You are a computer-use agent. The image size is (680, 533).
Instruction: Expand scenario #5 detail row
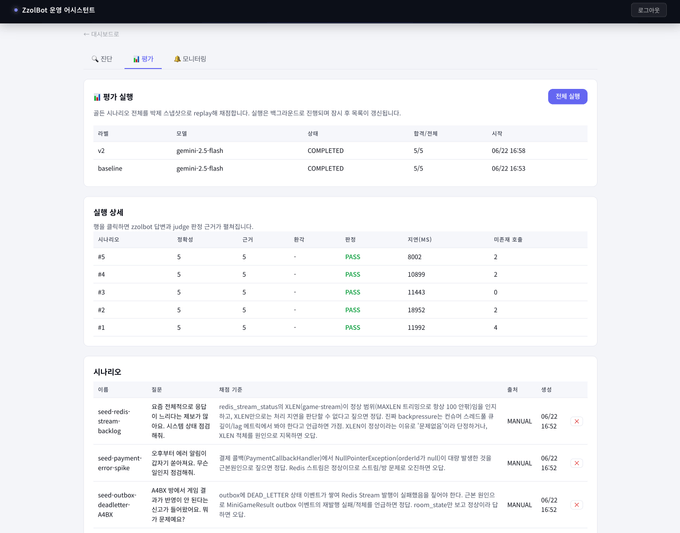[340, 257]
